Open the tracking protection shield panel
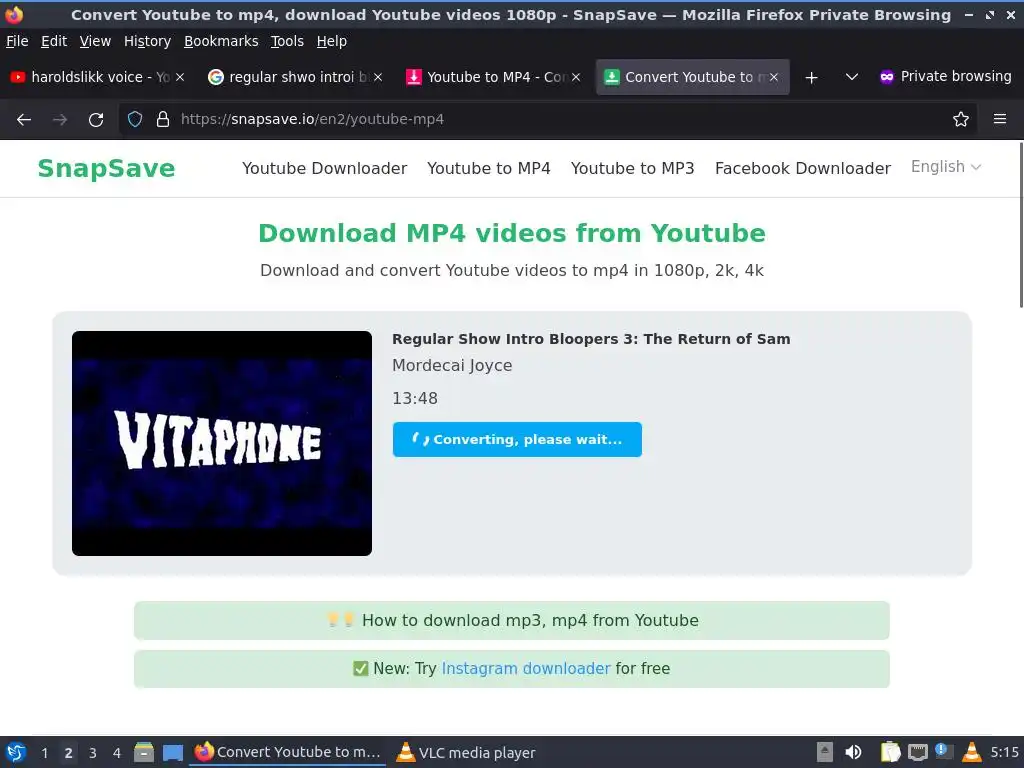Image resolution: width=1024 pixels, height=768 pixels. tap(135, 119)
